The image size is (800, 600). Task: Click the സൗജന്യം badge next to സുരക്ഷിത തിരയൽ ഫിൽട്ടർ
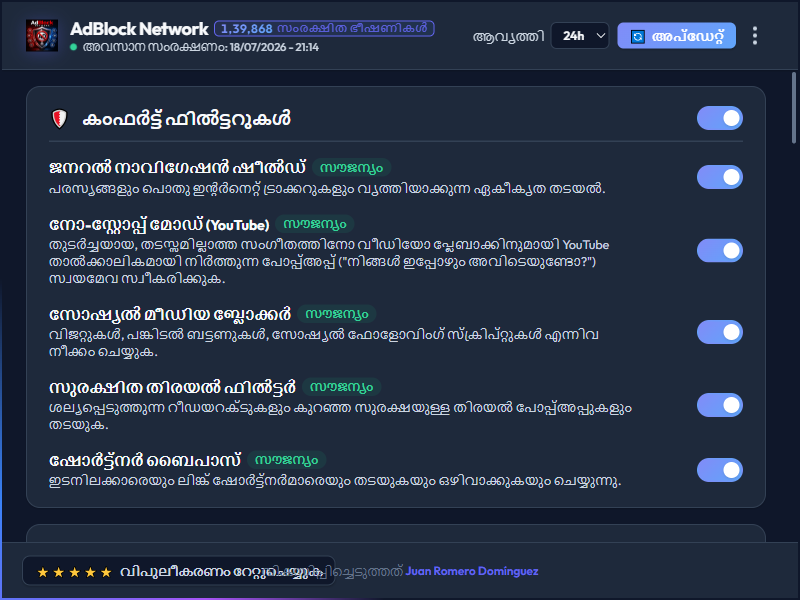pos(342,387)
